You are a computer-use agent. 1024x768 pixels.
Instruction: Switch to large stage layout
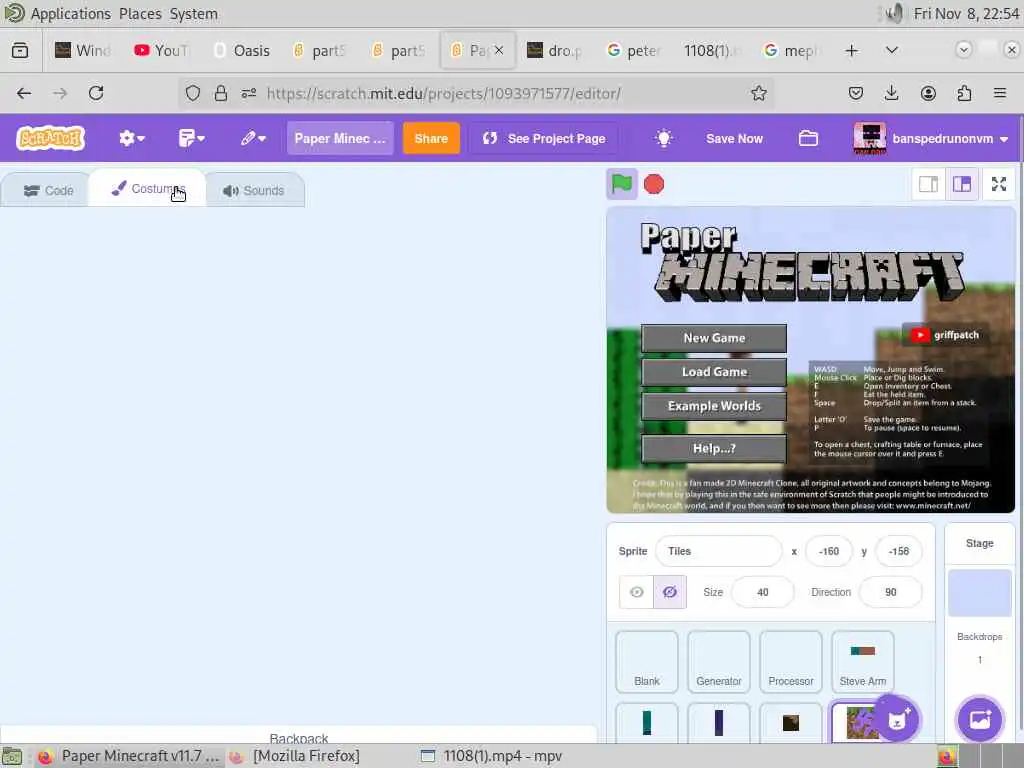pyautogui.click(x=961, y=184)
